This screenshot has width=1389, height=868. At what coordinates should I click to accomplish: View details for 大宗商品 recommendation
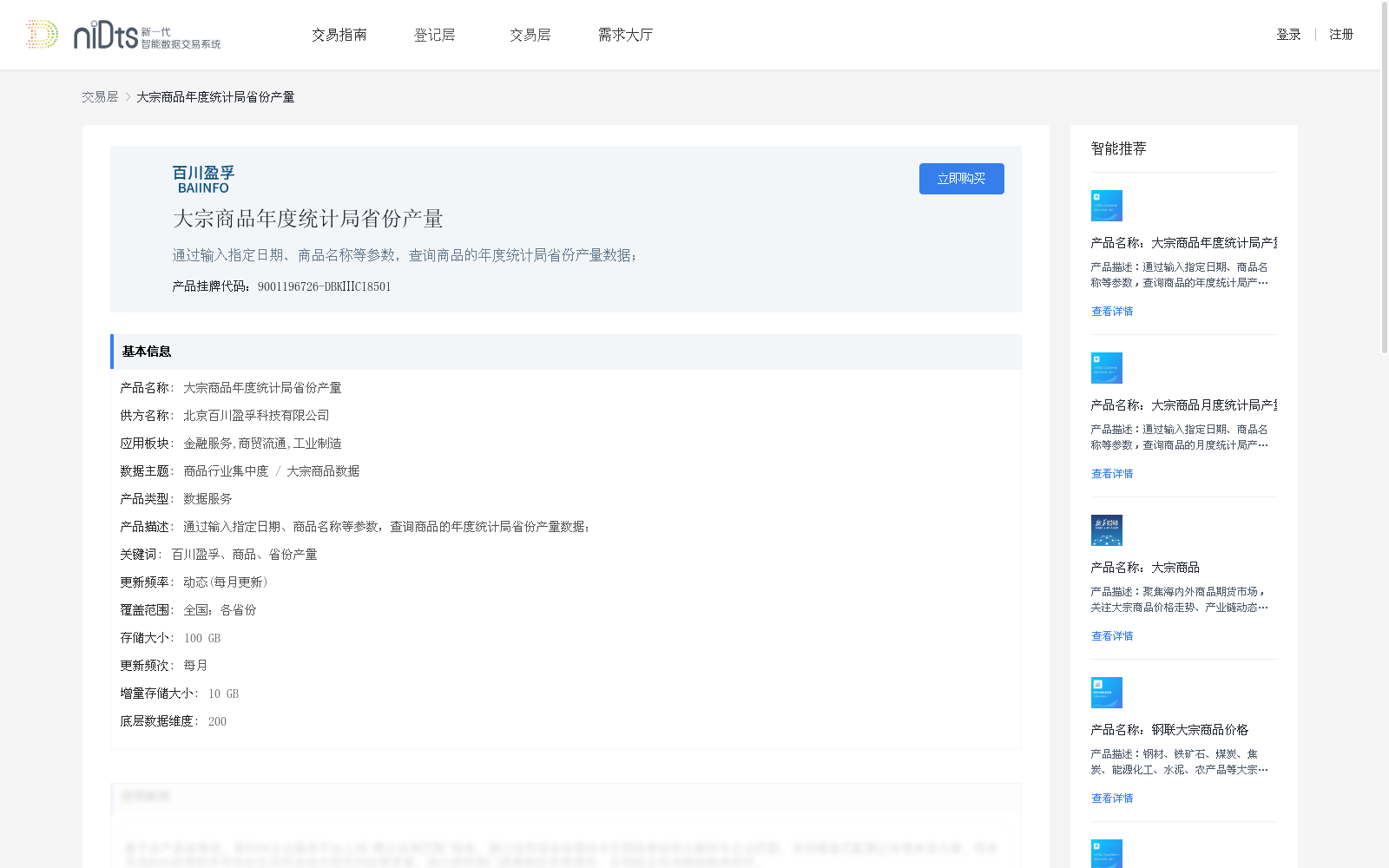pyautogui.click(x=1112, y=636)
